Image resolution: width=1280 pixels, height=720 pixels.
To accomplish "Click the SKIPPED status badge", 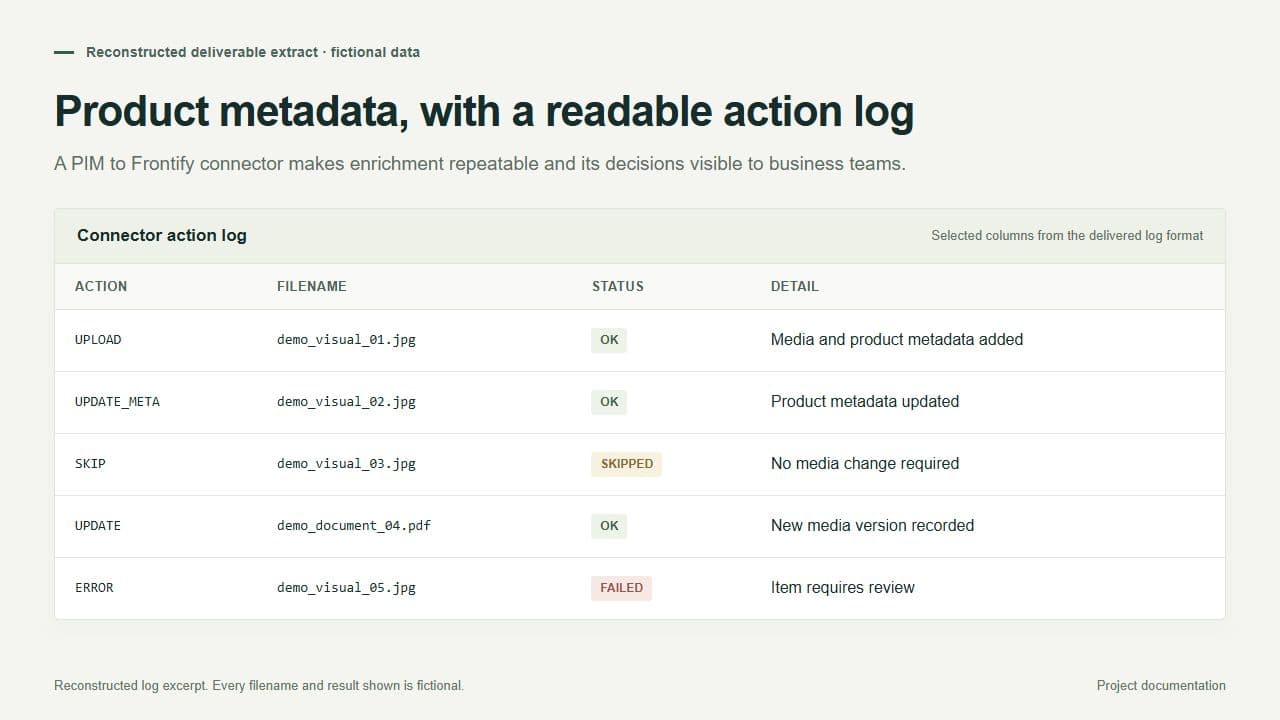I will tap(627, 464).
